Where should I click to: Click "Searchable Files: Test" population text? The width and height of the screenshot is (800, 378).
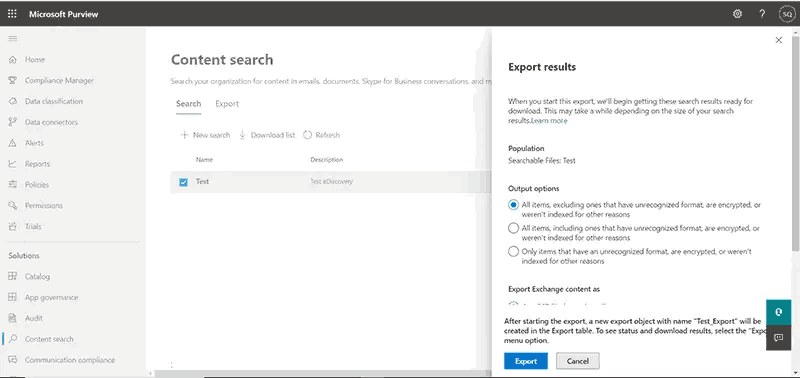point(542,160)
